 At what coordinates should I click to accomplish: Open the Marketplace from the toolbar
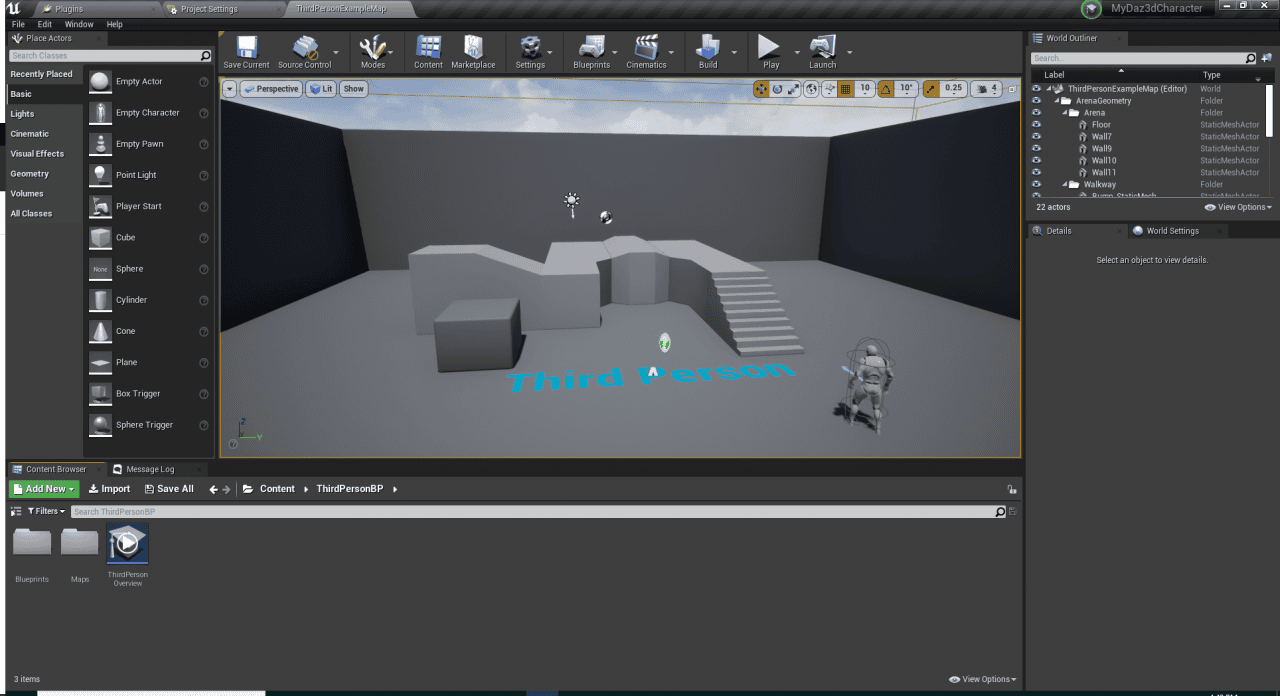point(473,47)
